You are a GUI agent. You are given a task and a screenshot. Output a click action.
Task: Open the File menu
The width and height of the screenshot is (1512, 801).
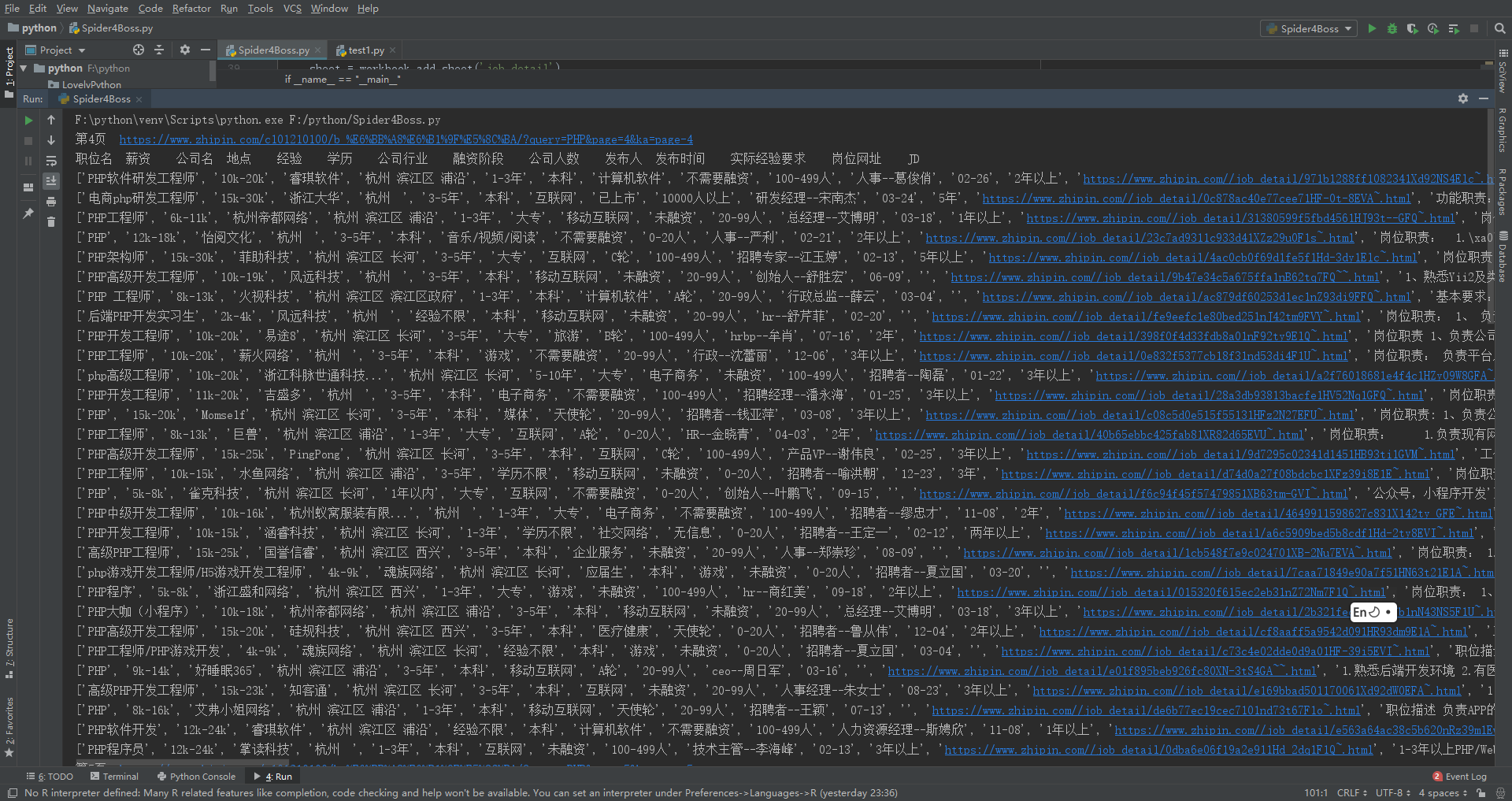(x=12, y=8)
